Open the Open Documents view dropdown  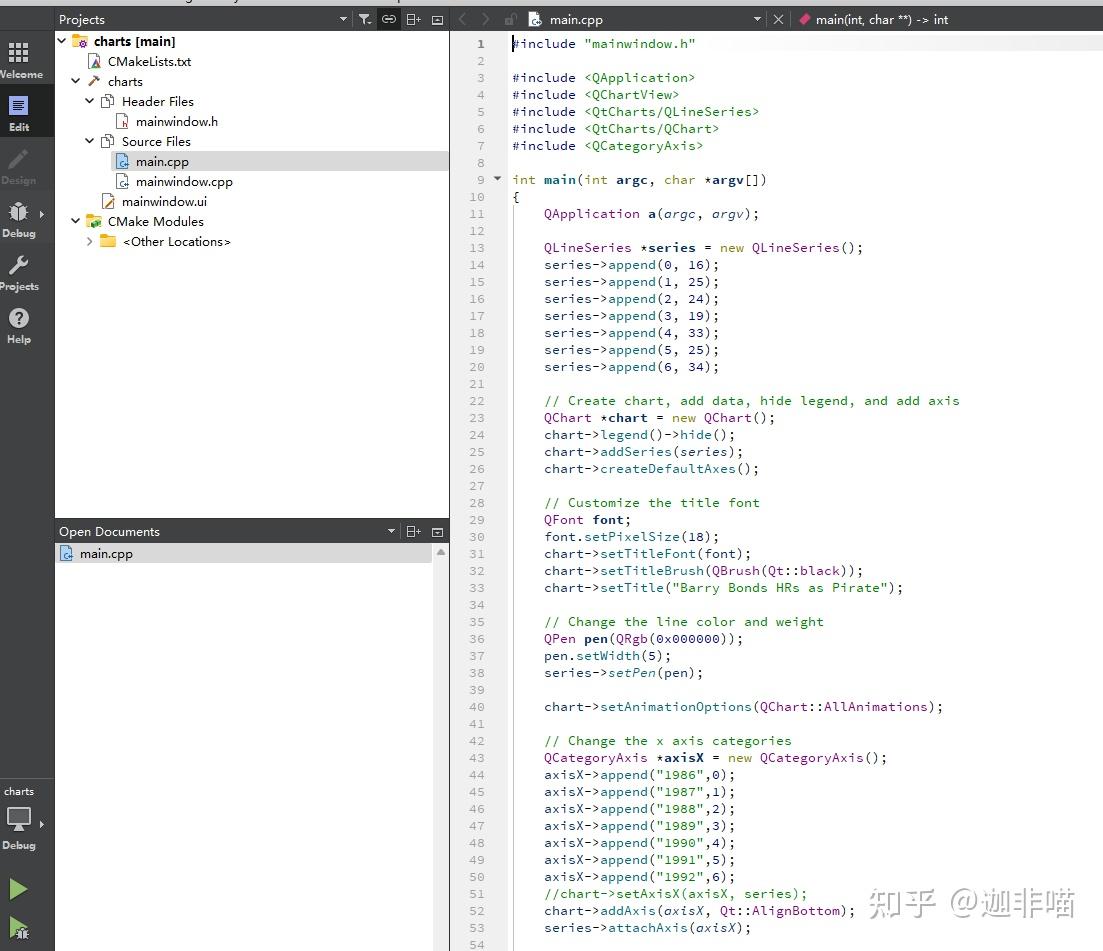(x=391, y=532)
